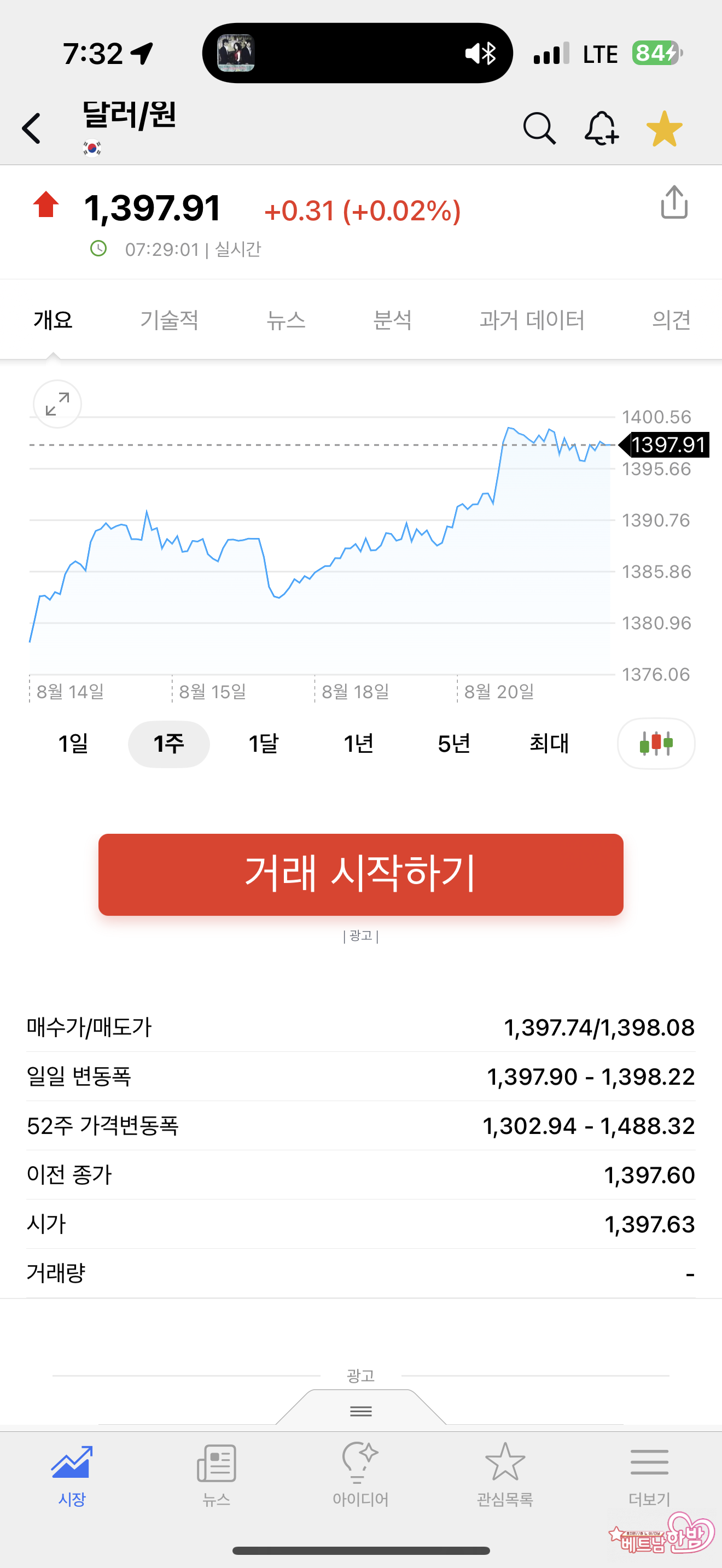Add a price alert via bell icon
The width and height of the screenshot is (722, 1568).
pyautogui.click(x=601, y=128)
